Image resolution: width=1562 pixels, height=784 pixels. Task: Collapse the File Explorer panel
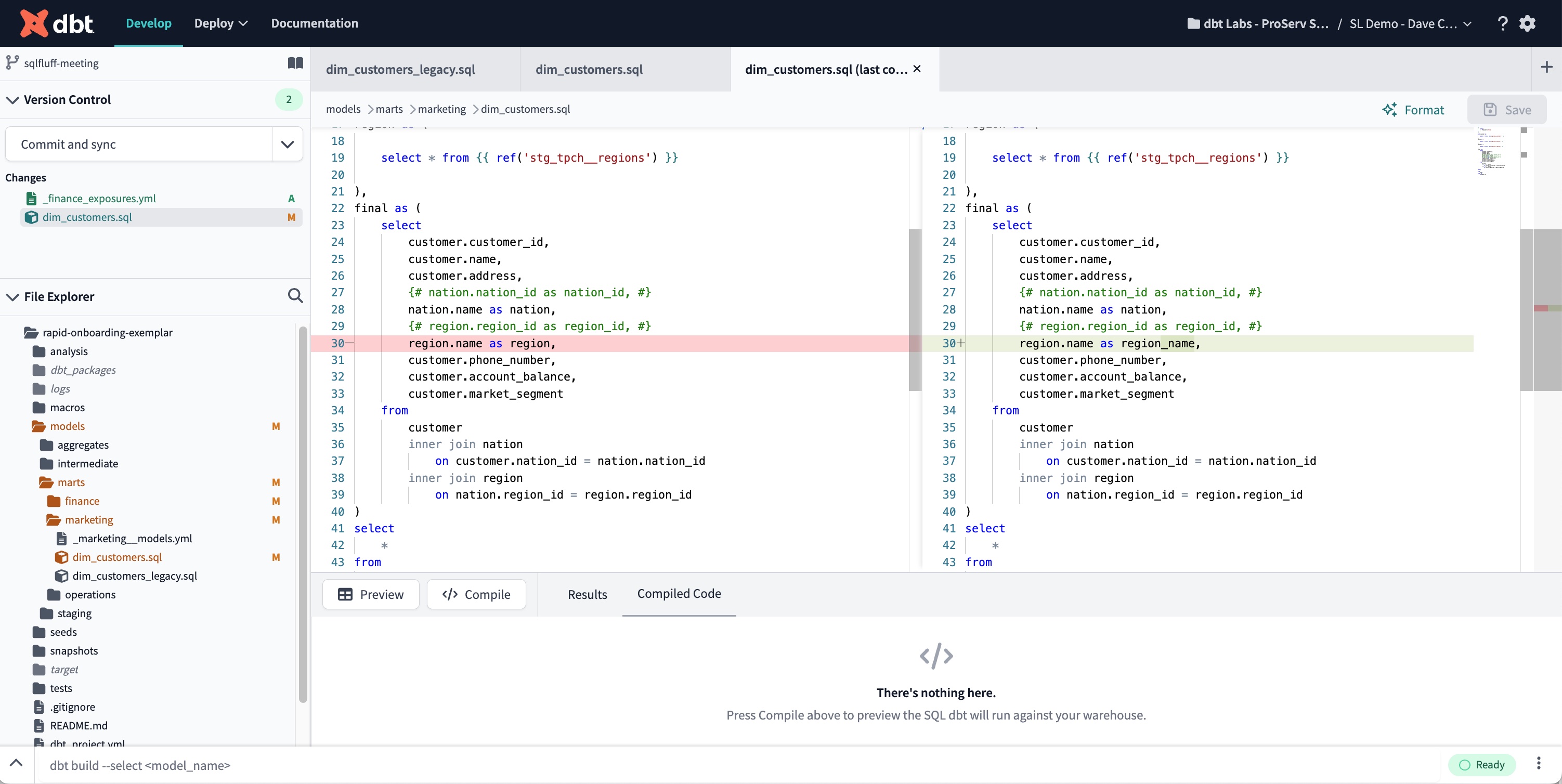11,296
